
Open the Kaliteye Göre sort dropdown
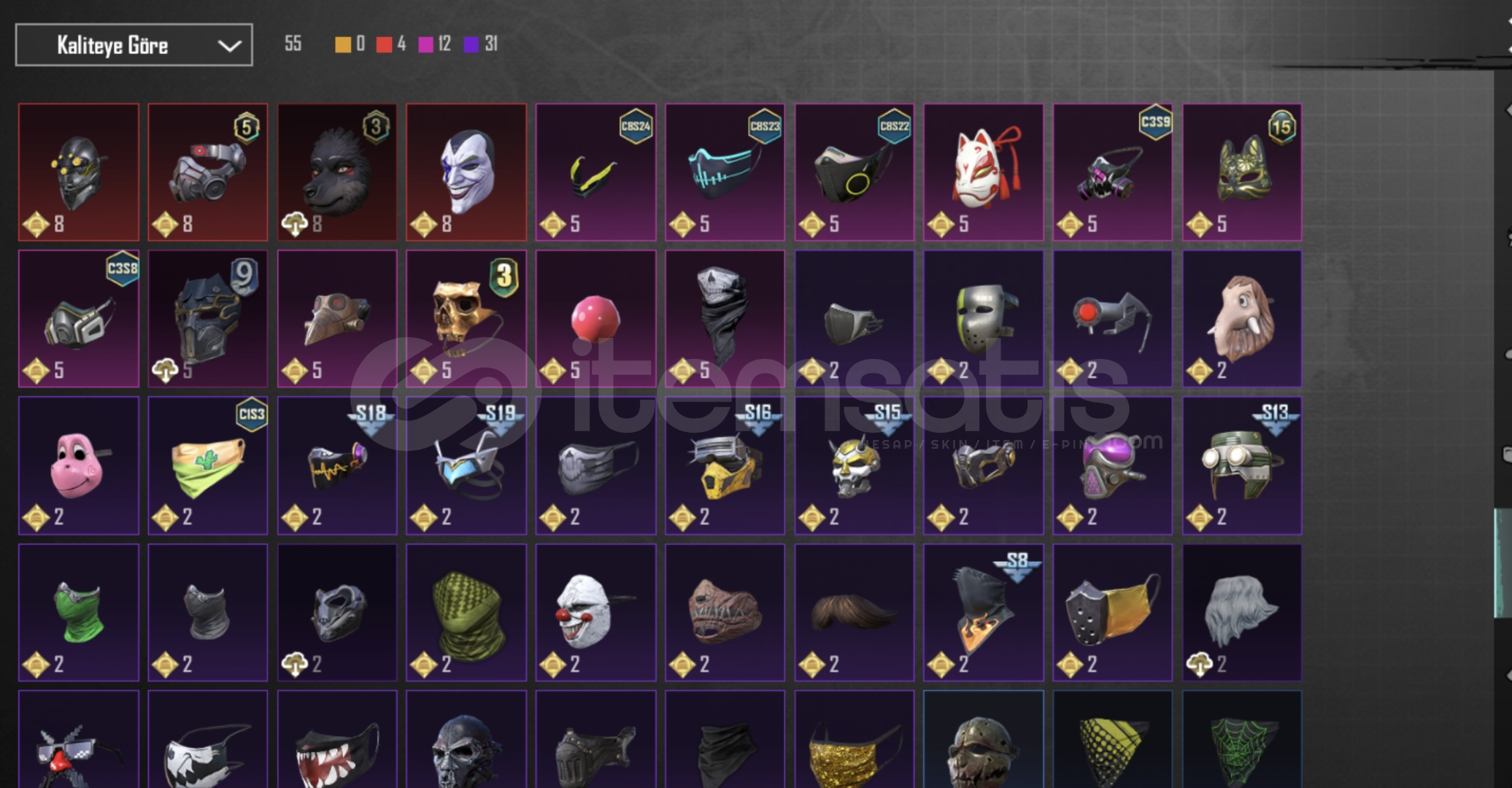click(134, 45)
